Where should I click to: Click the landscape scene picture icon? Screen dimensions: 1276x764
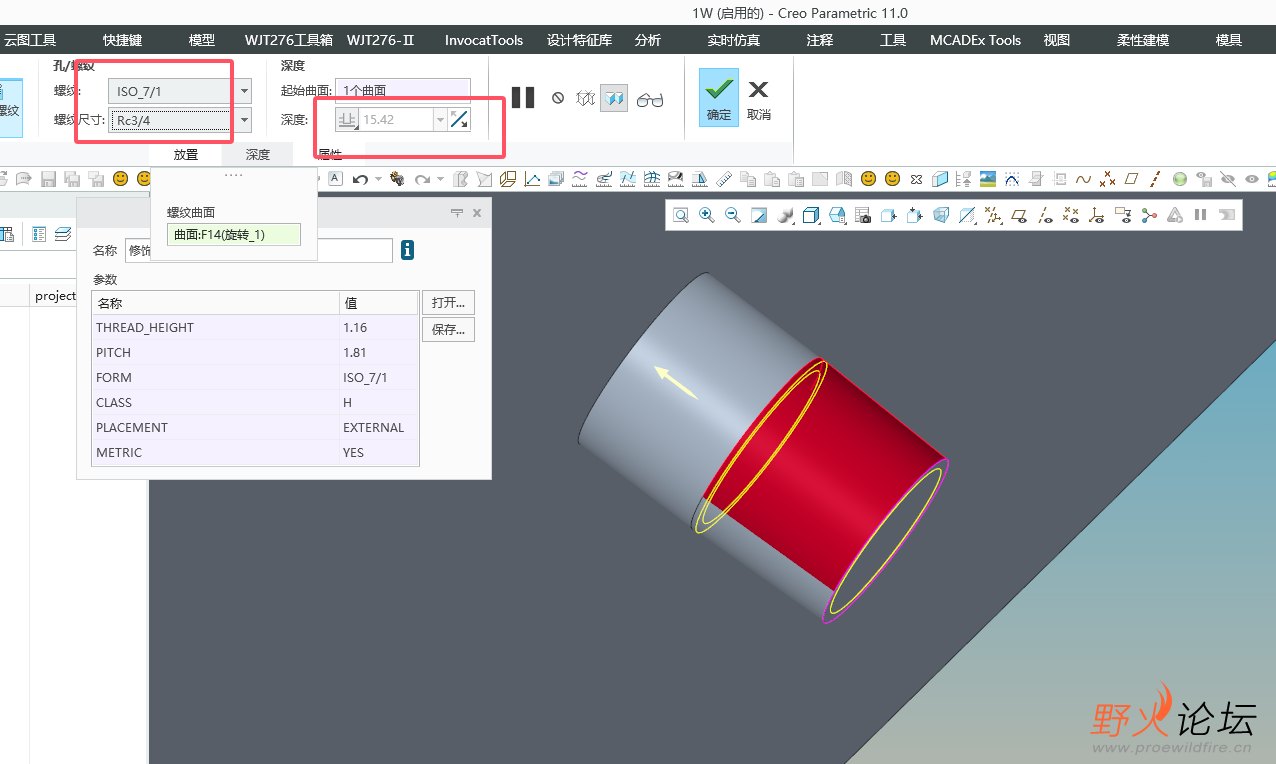(x=988, y=179)
